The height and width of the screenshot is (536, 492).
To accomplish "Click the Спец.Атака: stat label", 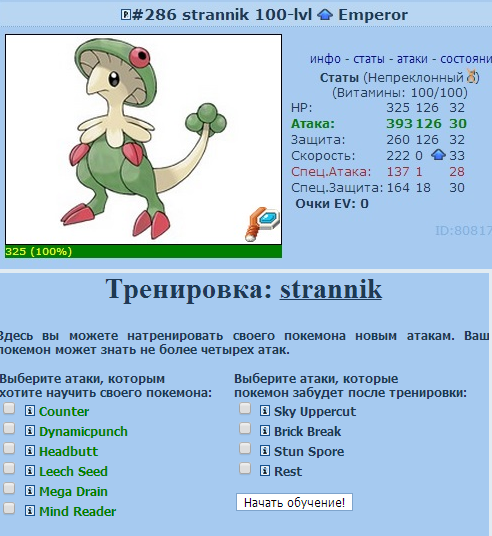I will tap(331, 172).
